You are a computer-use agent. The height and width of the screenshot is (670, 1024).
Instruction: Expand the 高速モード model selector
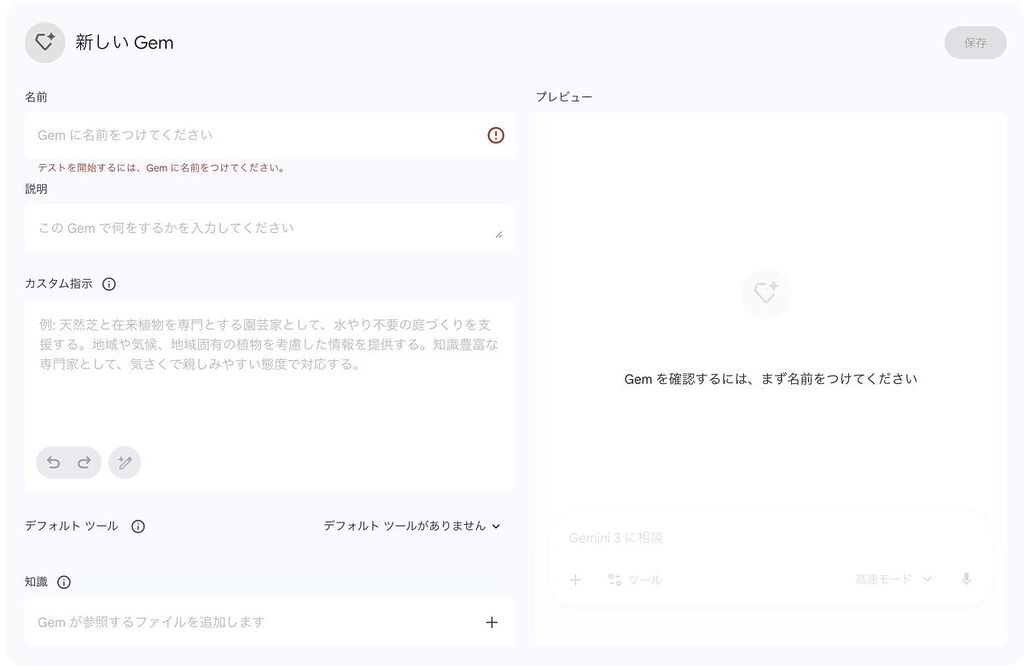[892, 579]
